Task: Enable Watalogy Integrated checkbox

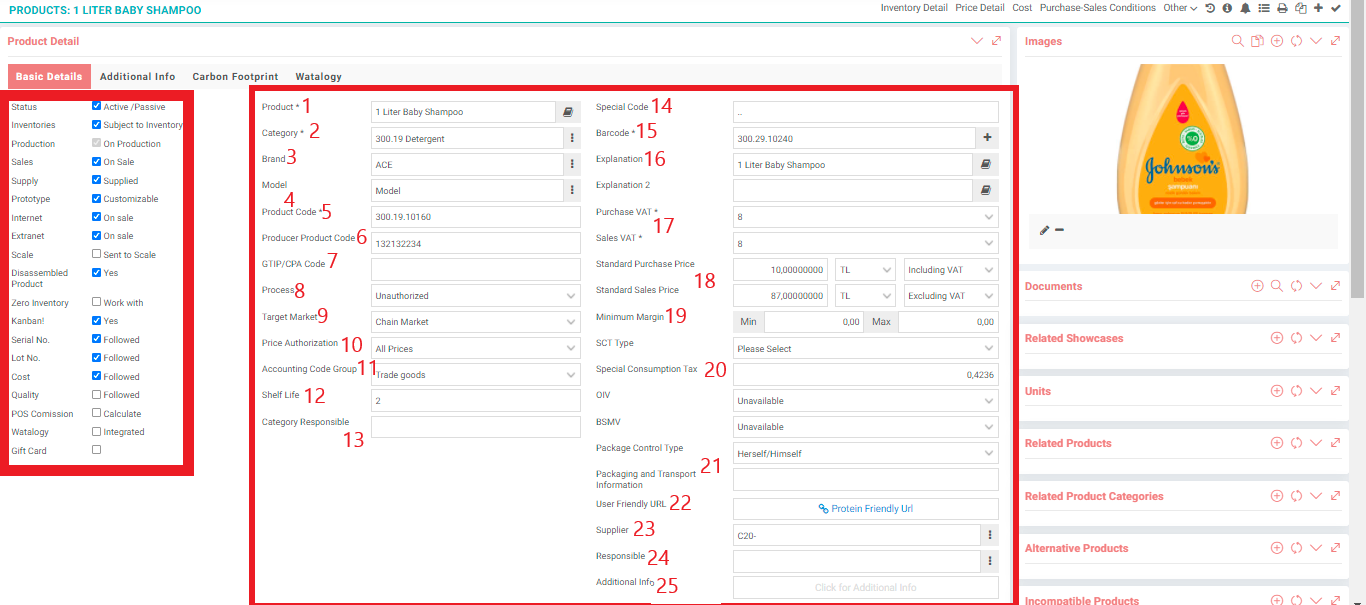Action: [96, 431]
